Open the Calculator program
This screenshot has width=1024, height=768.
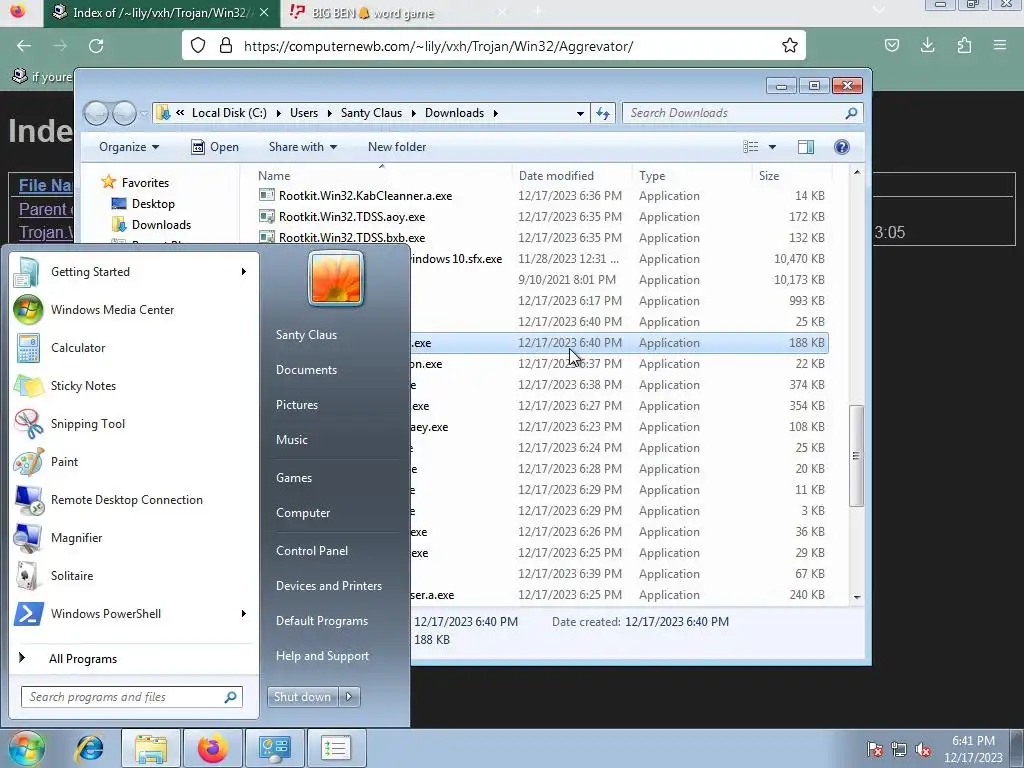[x=133, y=347]
